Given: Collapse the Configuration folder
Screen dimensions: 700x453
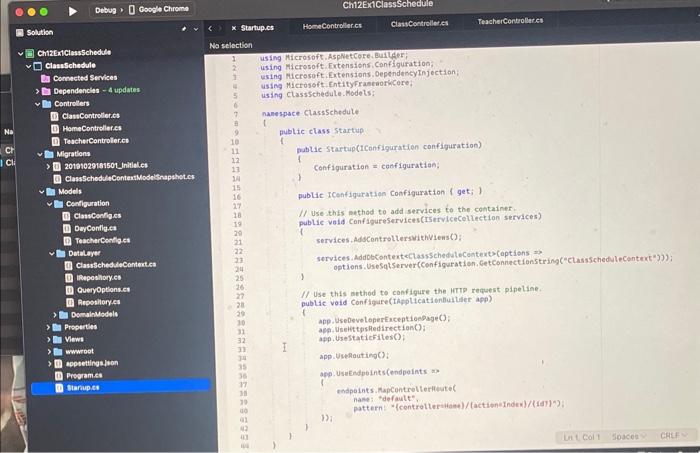Looking at the screenshot, I should click(x=50, y=204).
